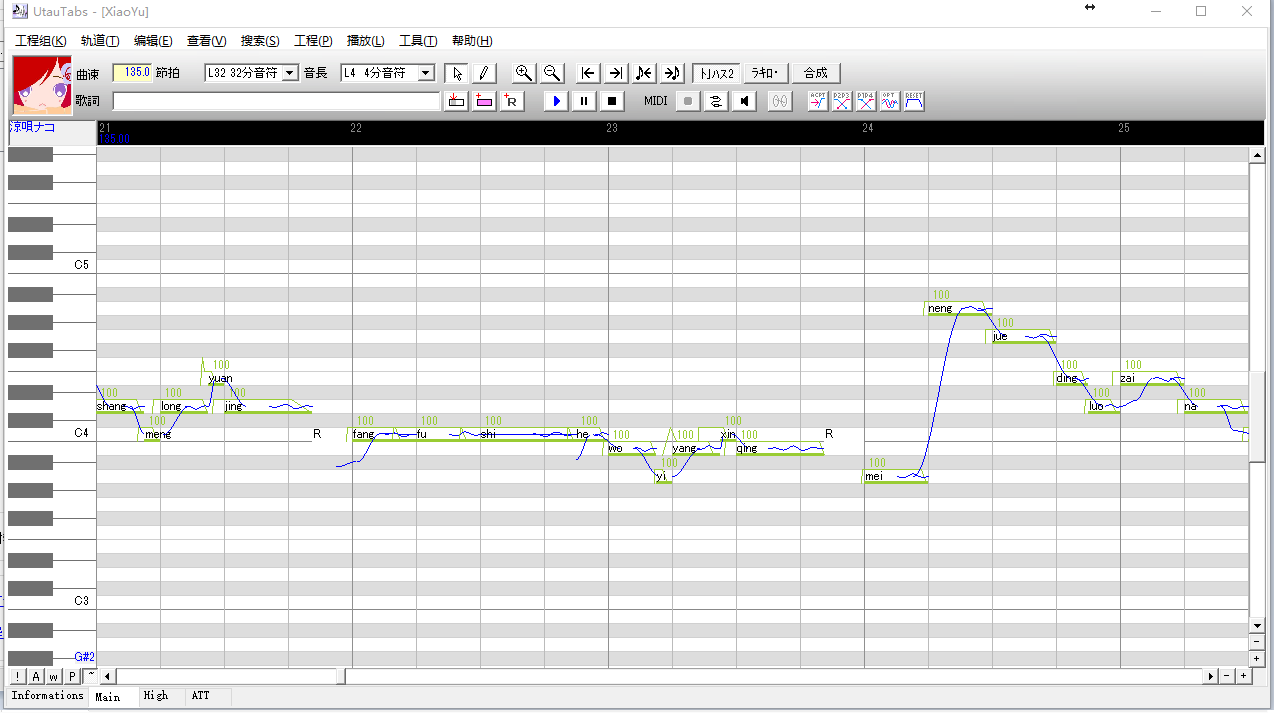Click the tempo value field 135.0

tap(132, 73)
